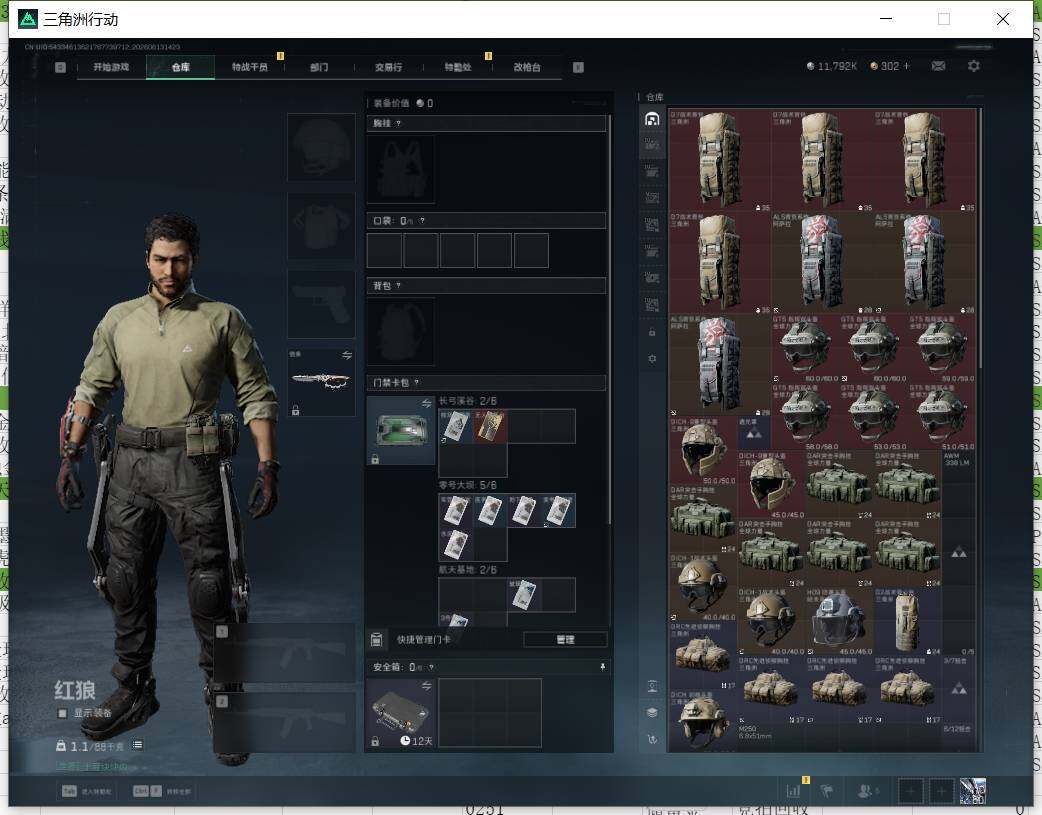Click the help question mark beside 背包

click(398, 286)
